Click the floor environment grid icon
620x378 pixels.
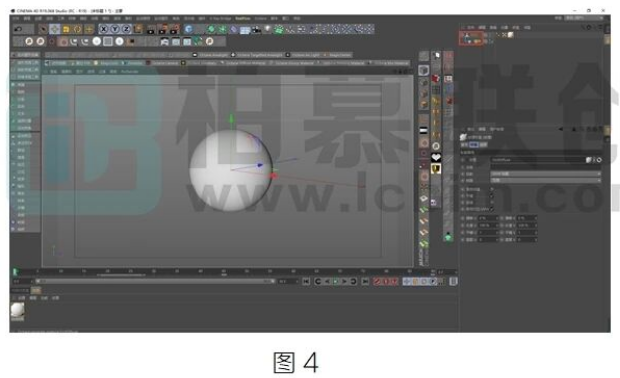[245, 30]
